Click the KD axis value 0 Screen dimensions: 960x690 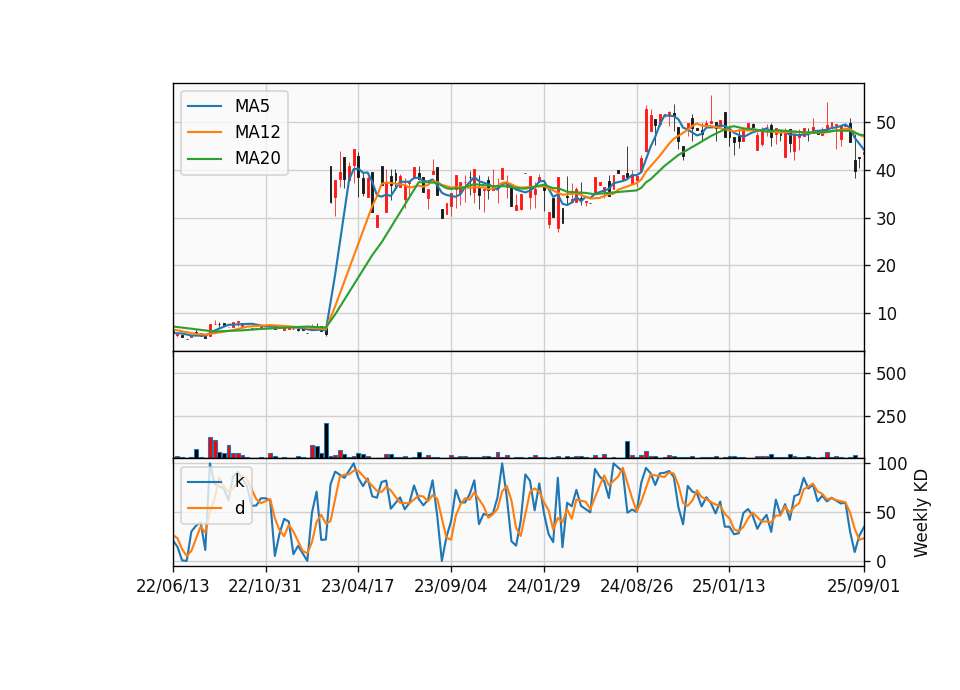[x=882, y=561]
